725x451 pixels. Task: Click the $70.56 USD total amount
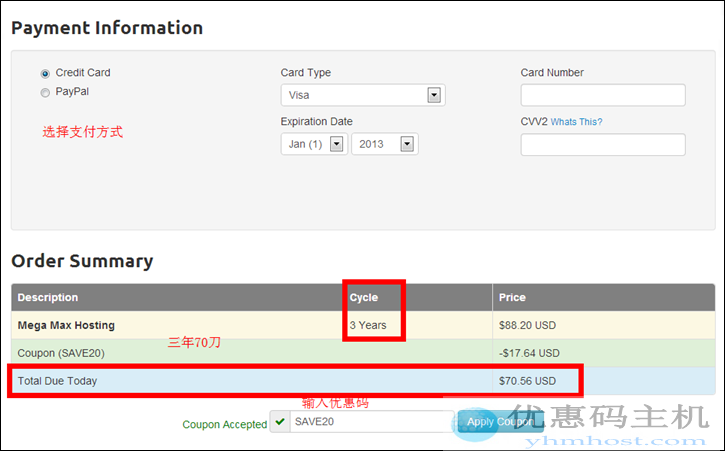[x=527, y=381]
